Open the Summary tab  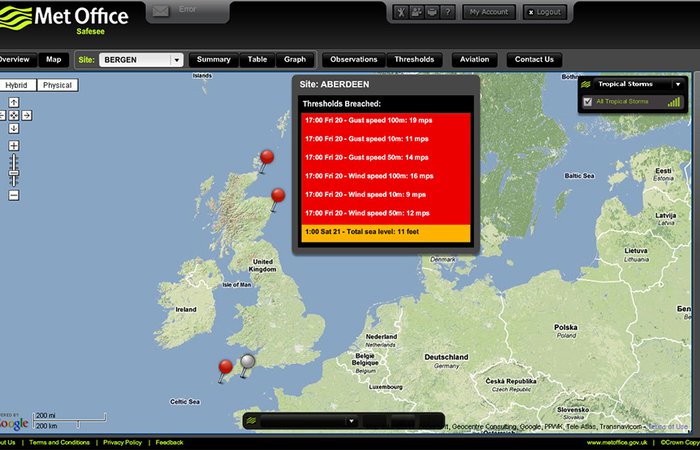tap(214, 60)
